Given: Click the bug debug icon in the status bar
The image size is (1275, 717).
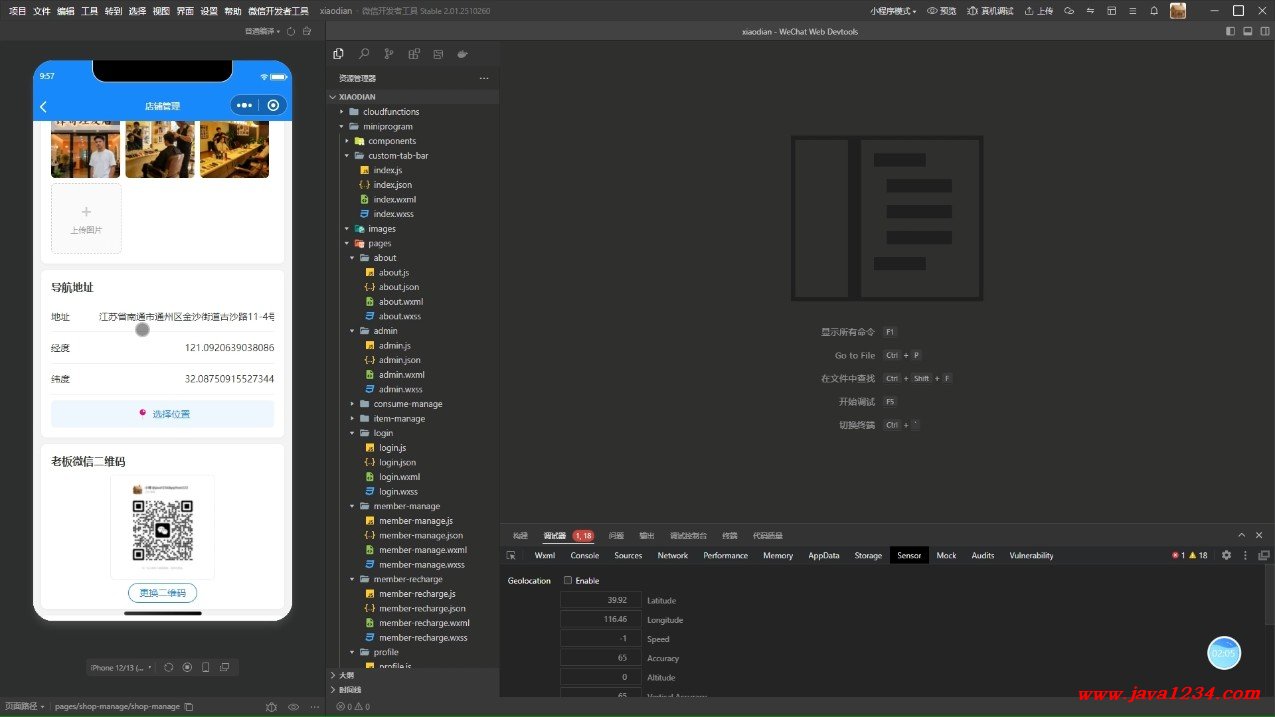Looking at the screenshot, I should coord(271,706).
